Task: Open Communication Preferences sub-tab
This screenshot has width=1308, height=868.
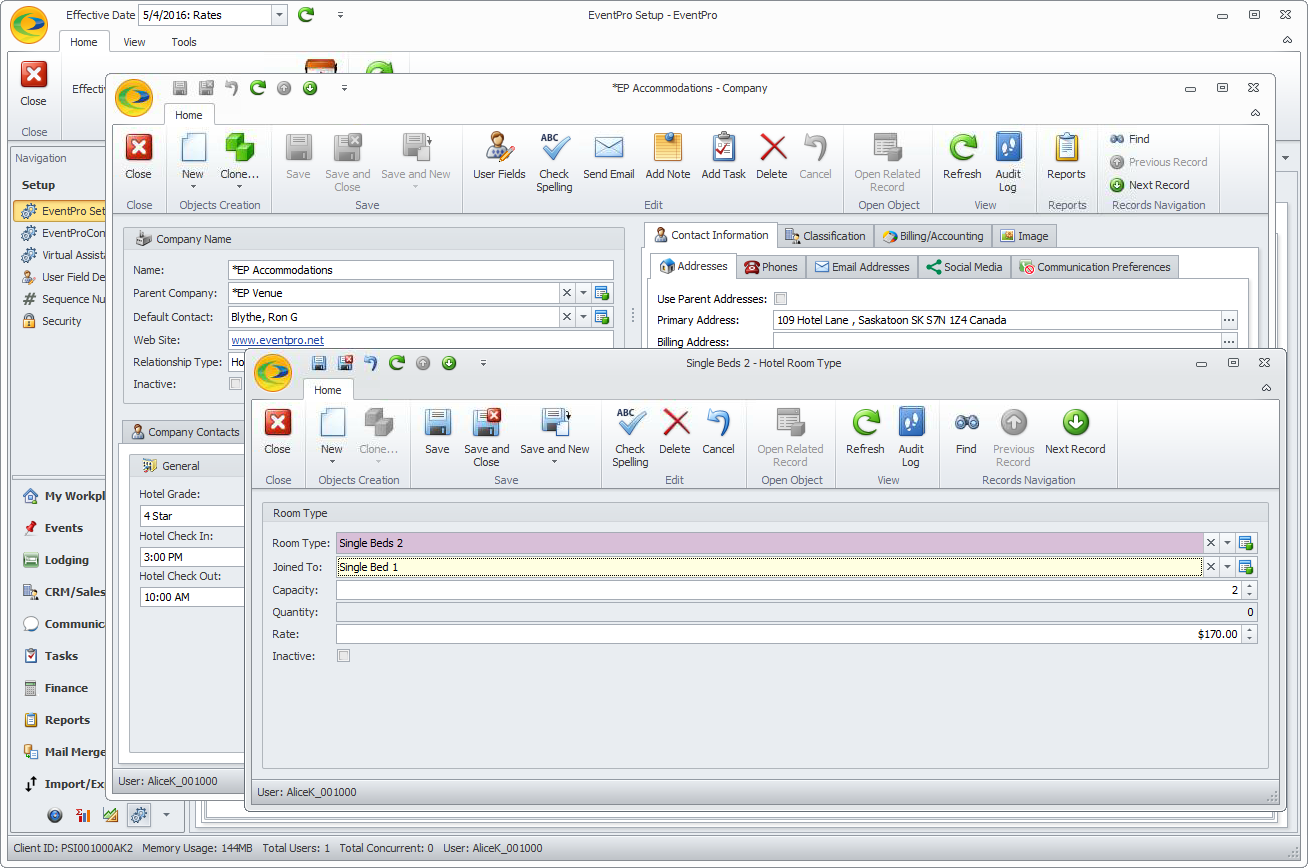Action: tap(1095, 267)
